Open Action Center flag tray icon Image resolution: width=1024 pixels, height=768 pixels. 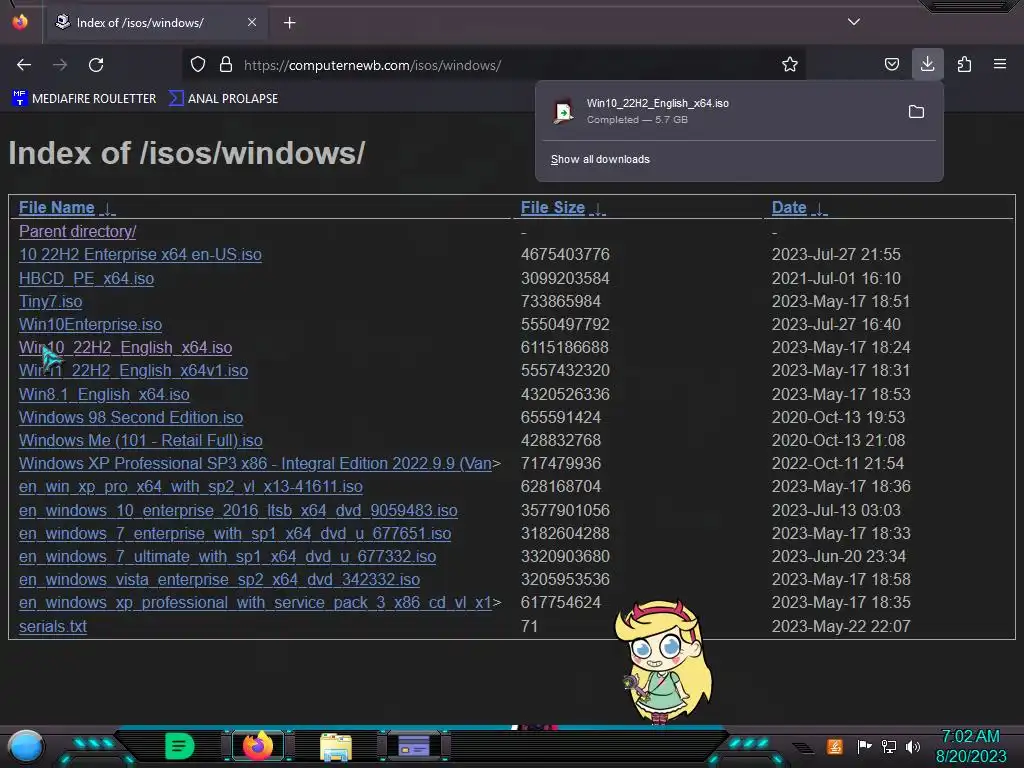(x=864, y=746)
